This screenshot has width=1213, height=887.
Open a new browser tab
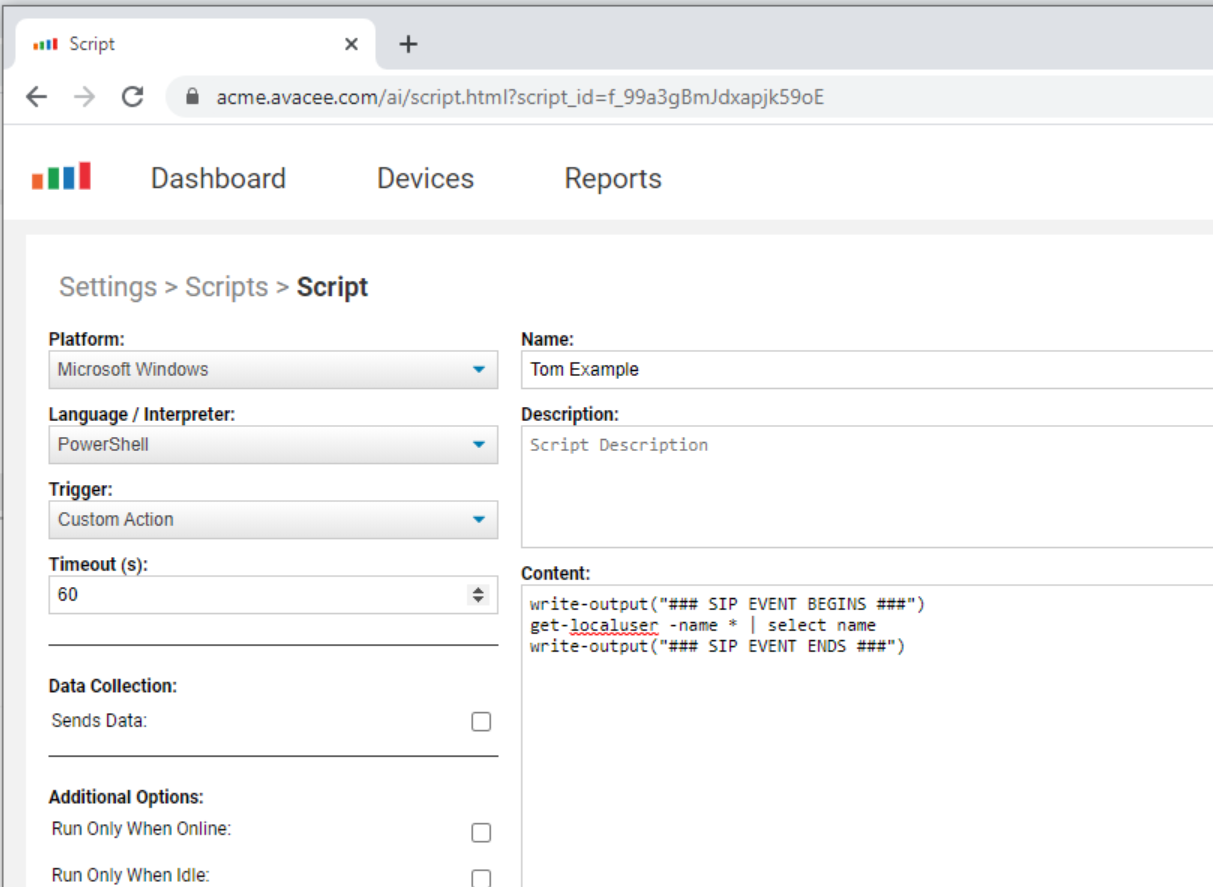click(408, 44)
